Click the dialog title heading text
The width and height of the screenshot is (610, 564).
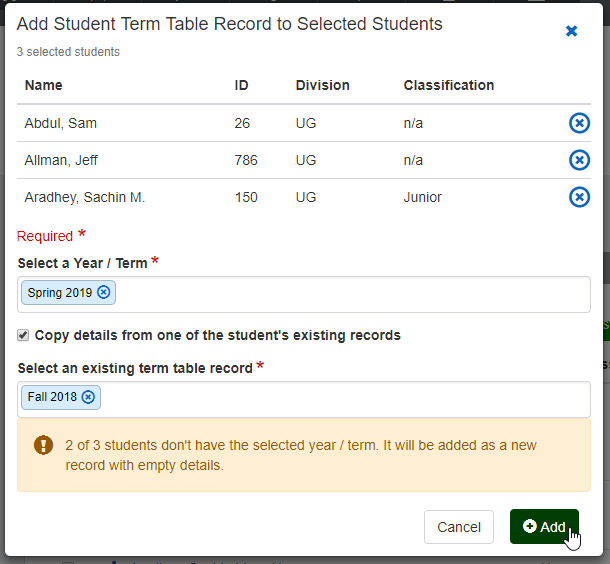(x=230, y=24)
